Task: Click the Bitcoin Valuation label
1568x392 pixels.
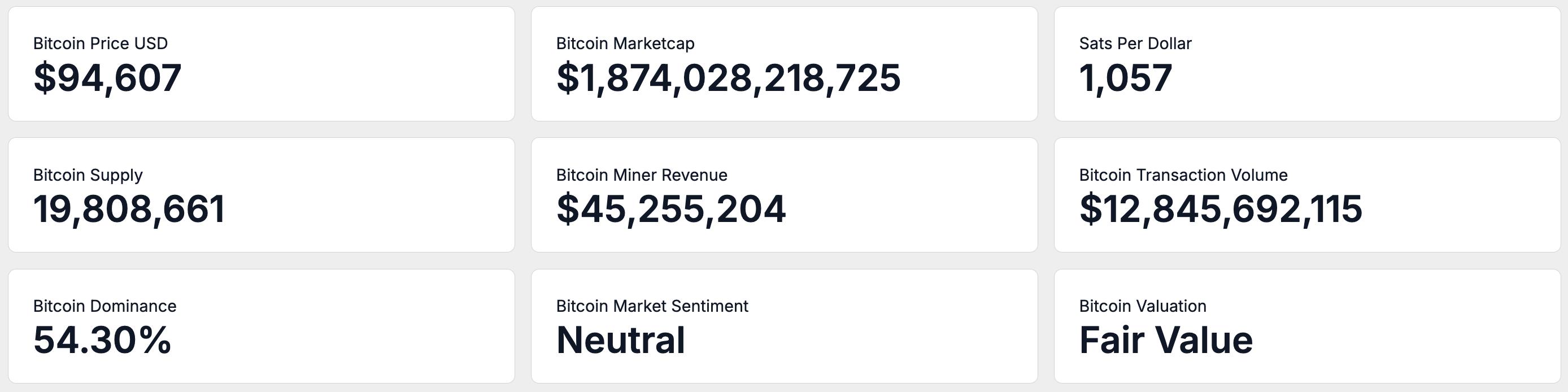Action: [x=1143, y=306]
